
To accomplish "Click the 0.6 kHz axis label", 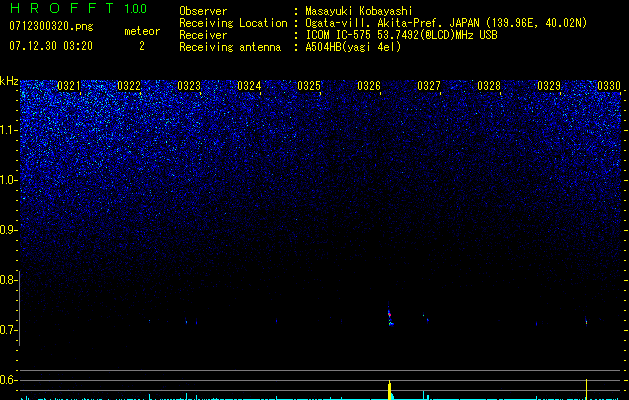I will 8,380.
